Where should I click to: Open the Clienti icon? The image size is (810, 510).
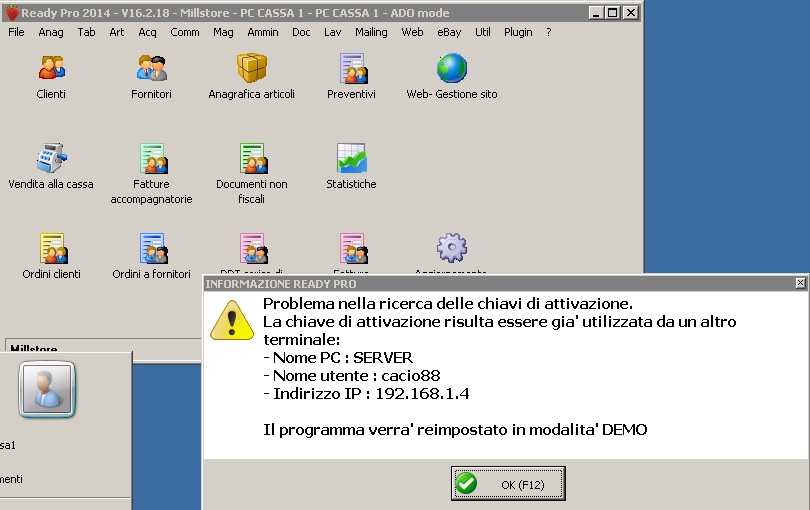(51, 68)
